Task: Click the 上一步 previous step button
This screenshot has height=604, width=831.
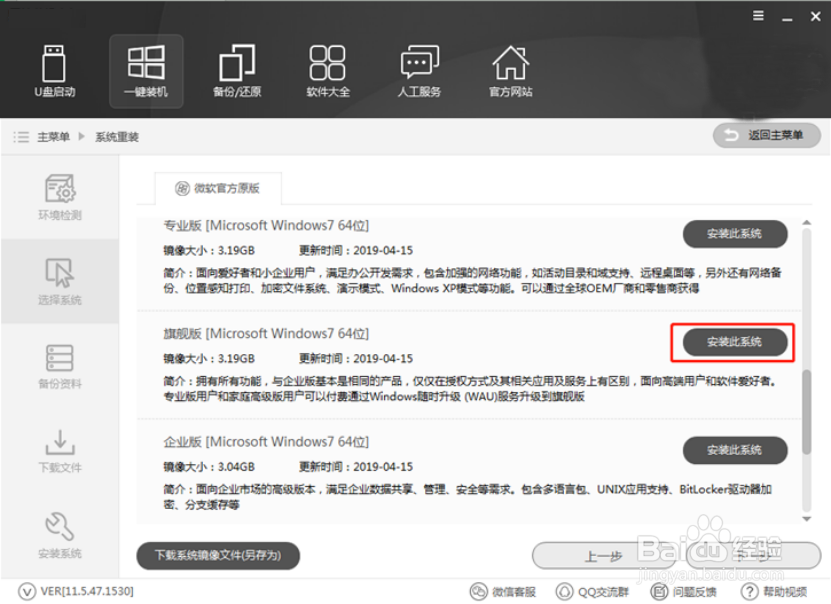Action: 604,556
